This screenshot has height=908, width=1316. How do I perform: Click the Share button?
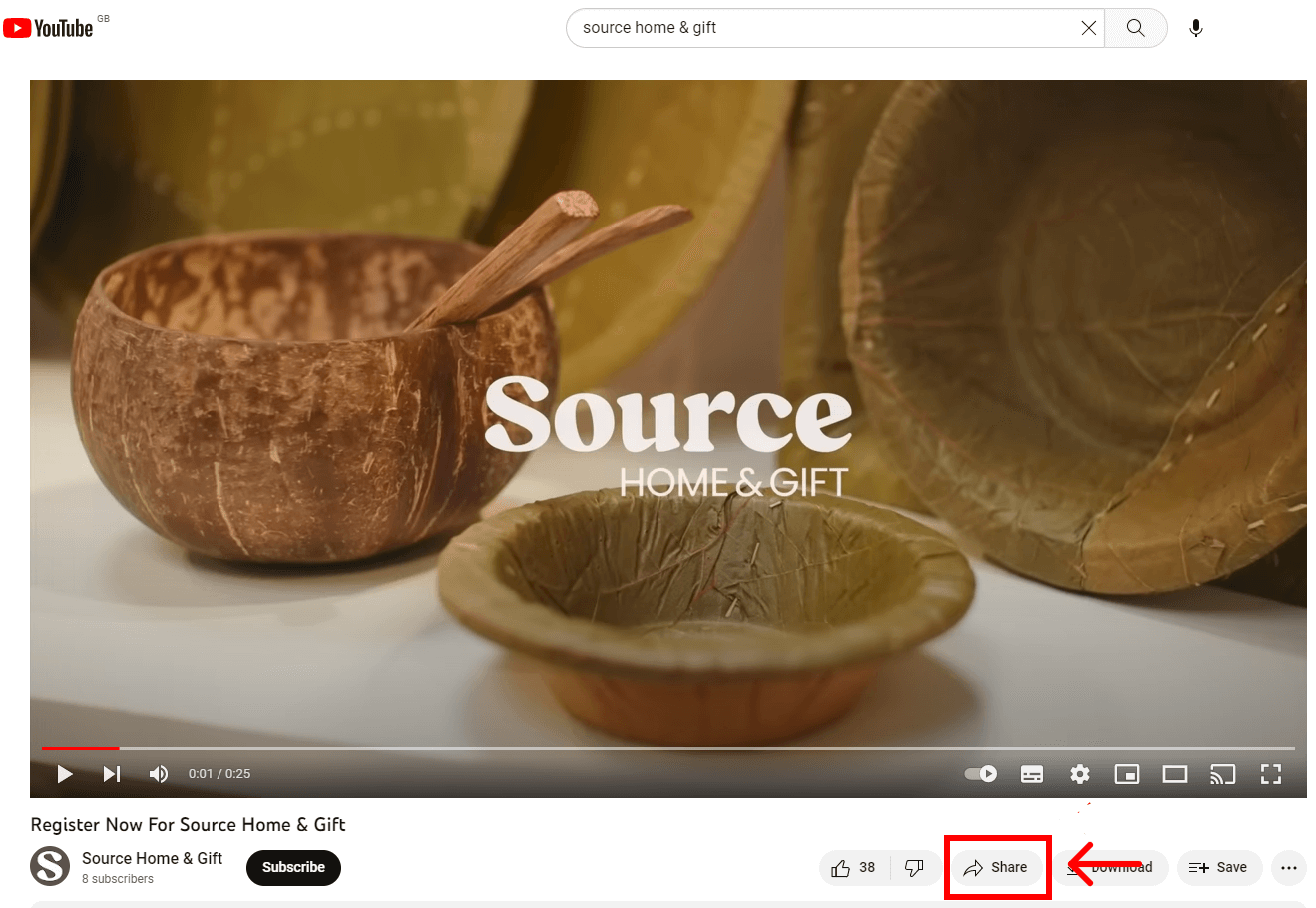pyautogui.click(x=996, y=868)
